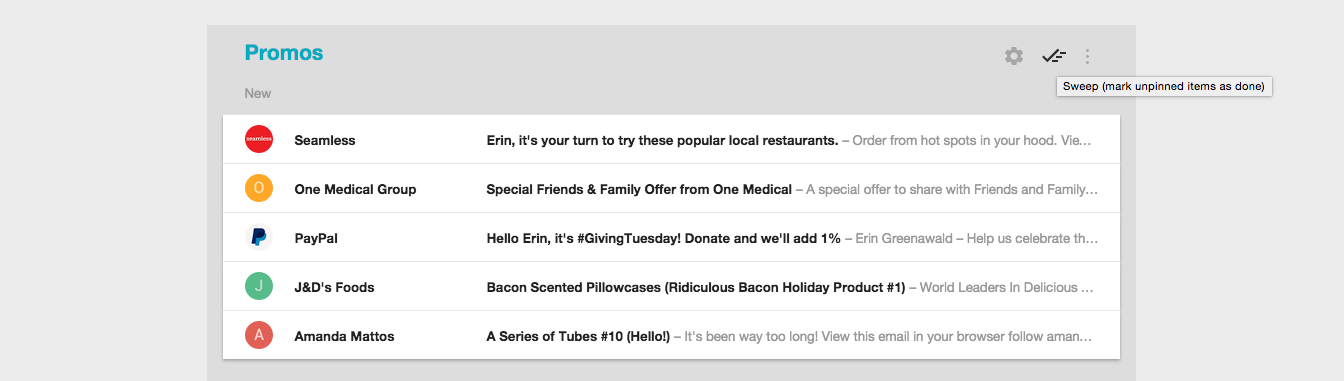Click the Amanda Mattos sender name
This screenshot has height=381, width=1344.
[344, 337]
